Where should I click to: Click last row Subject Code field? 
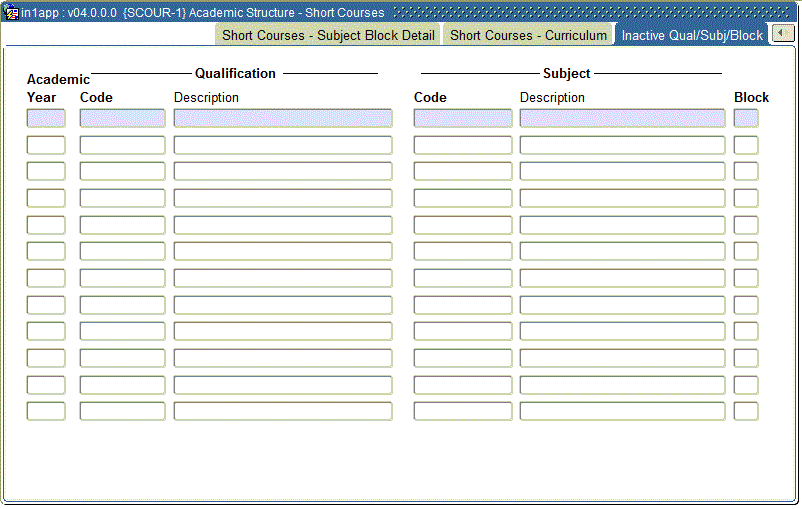click(463, 411)
